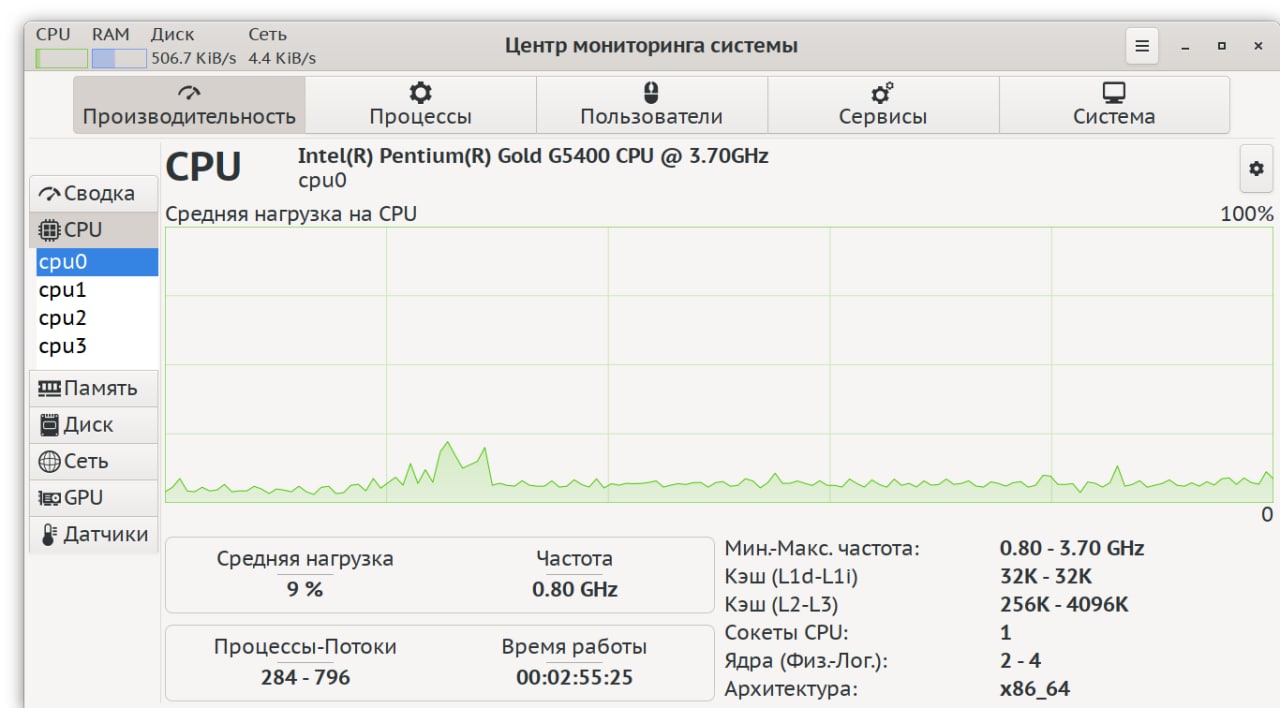The width and height of the screenshot is (1280, 708).
Task: Open the hamburger main menu button
Action: coord(1142,46)
